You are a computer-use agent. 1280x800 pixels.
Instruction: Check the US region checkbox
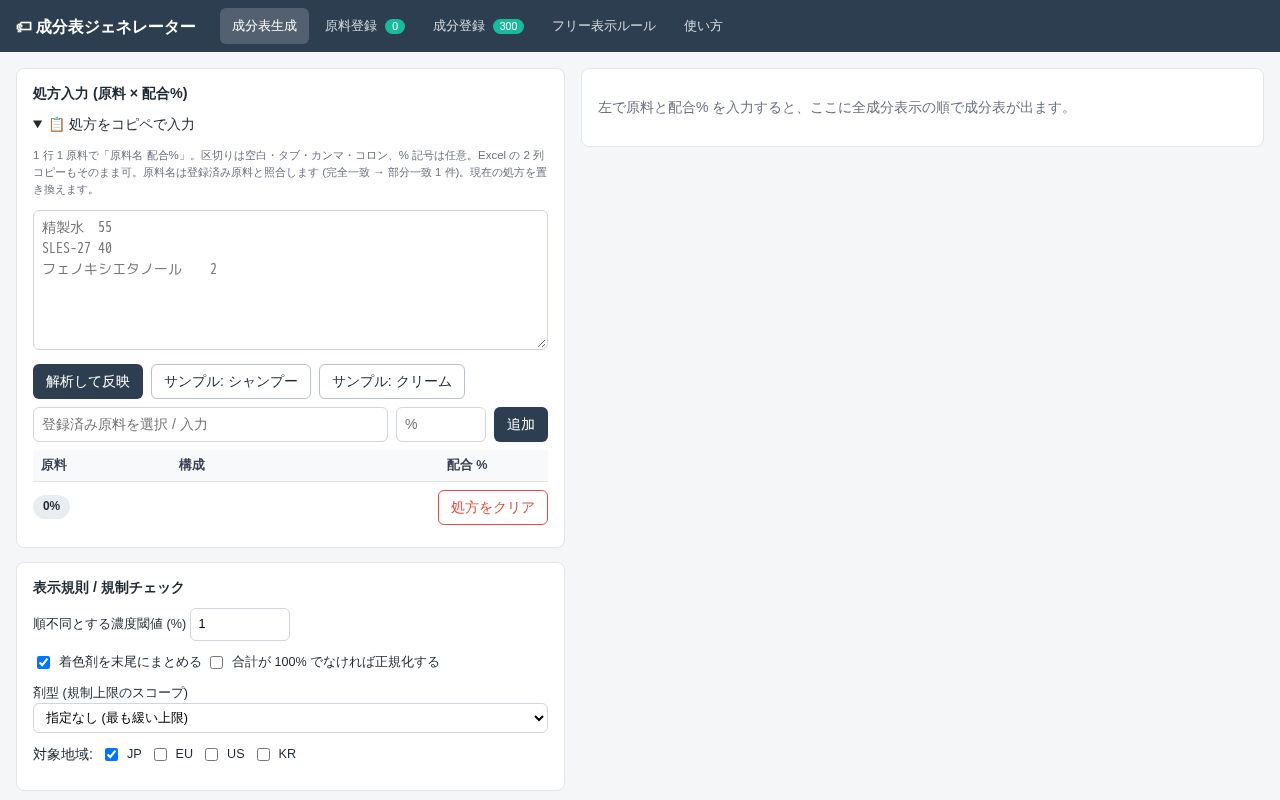(x=211, y=754)
